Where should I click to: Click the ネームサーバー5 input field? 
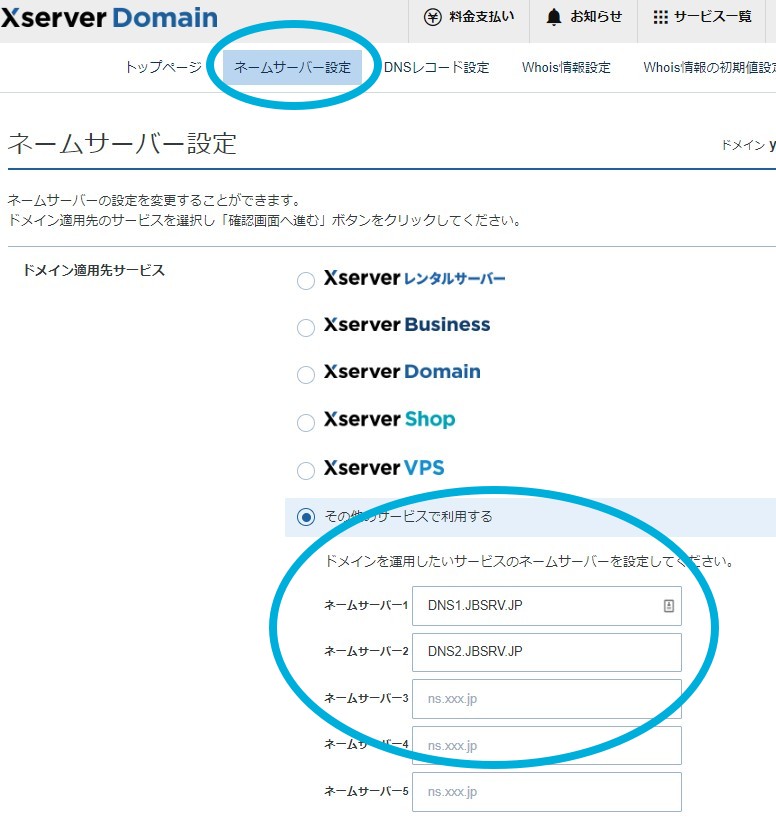[547, 792]
